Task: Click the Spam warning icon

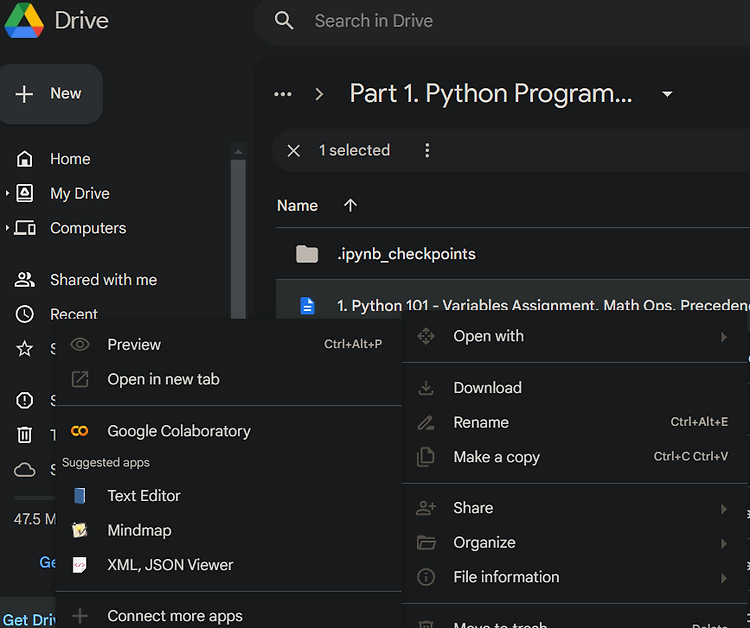Action: (x=24, y=400)
